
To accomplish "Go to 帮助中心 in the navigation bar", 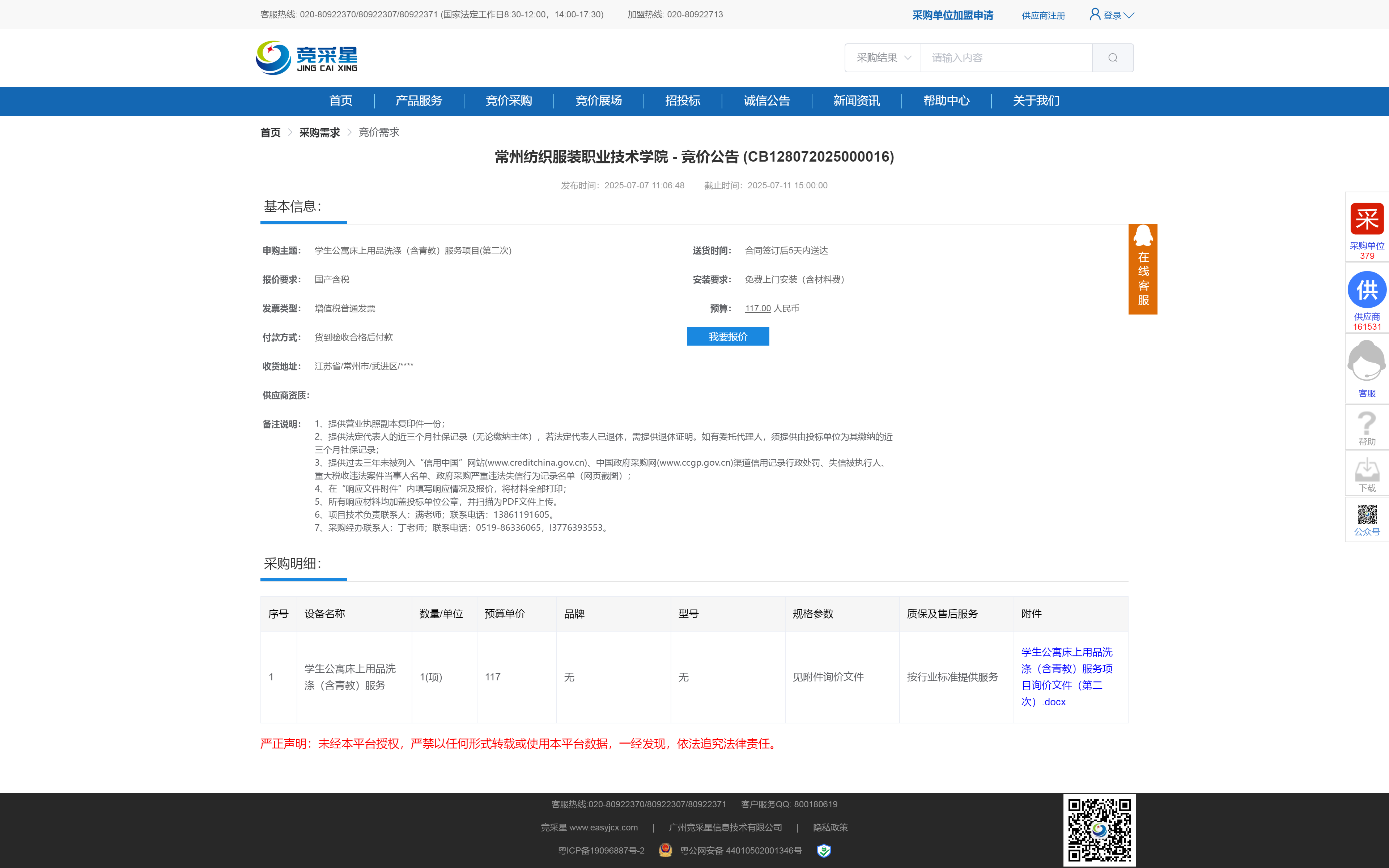I will click(946, 101).
